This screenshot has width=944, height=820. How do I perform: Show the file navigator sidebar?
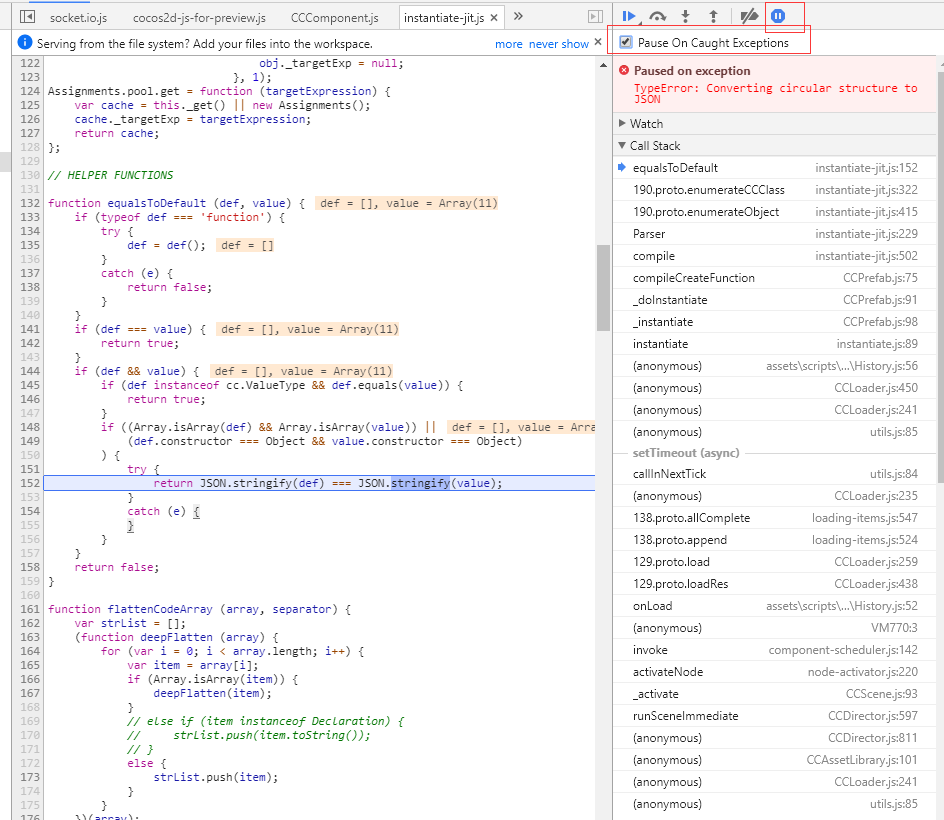coord(28,17)
